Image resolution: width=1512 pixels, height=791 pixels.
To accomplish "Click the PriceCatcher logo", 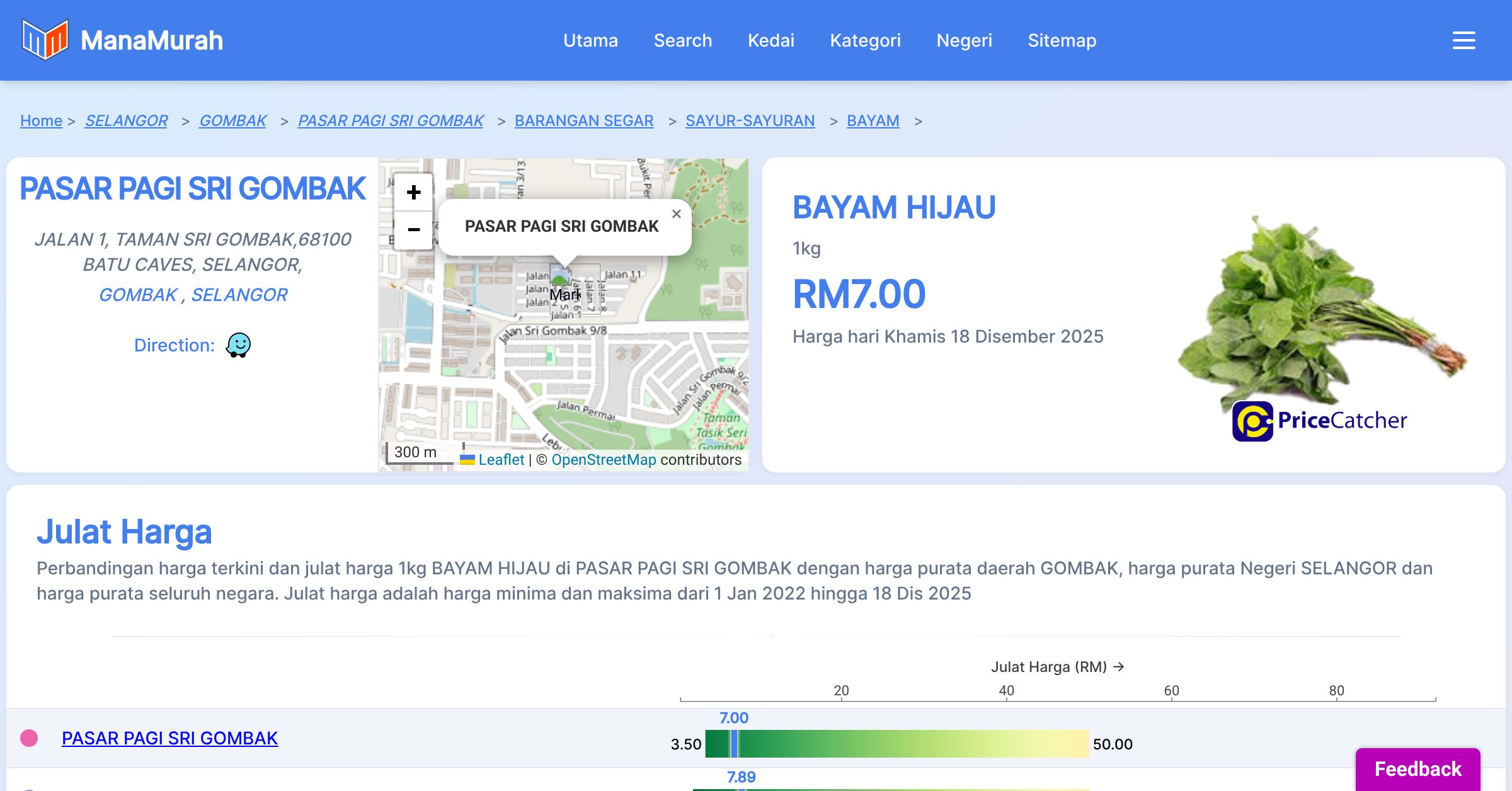I will click(x=1319, y=421).
